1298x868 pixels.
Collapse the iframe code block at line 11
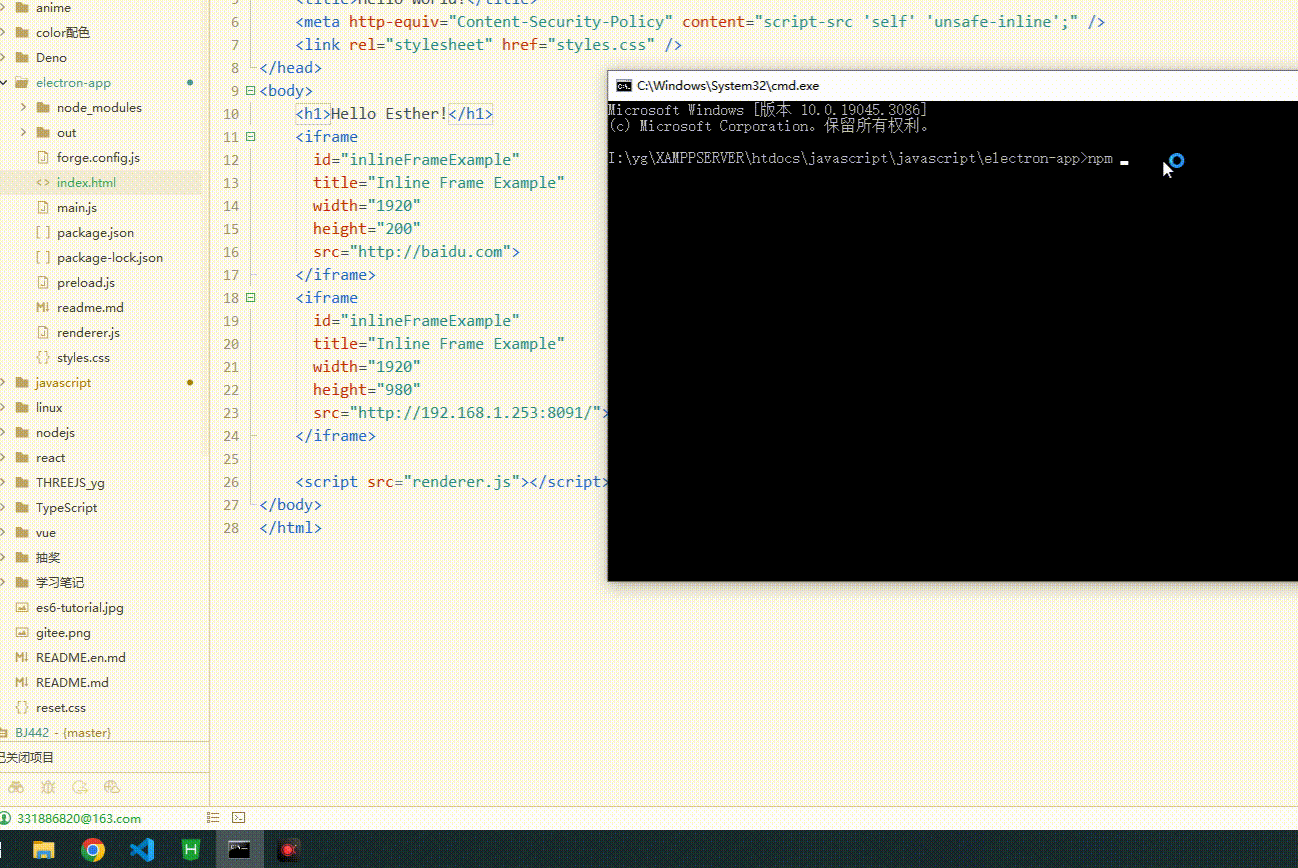(250, 136)
